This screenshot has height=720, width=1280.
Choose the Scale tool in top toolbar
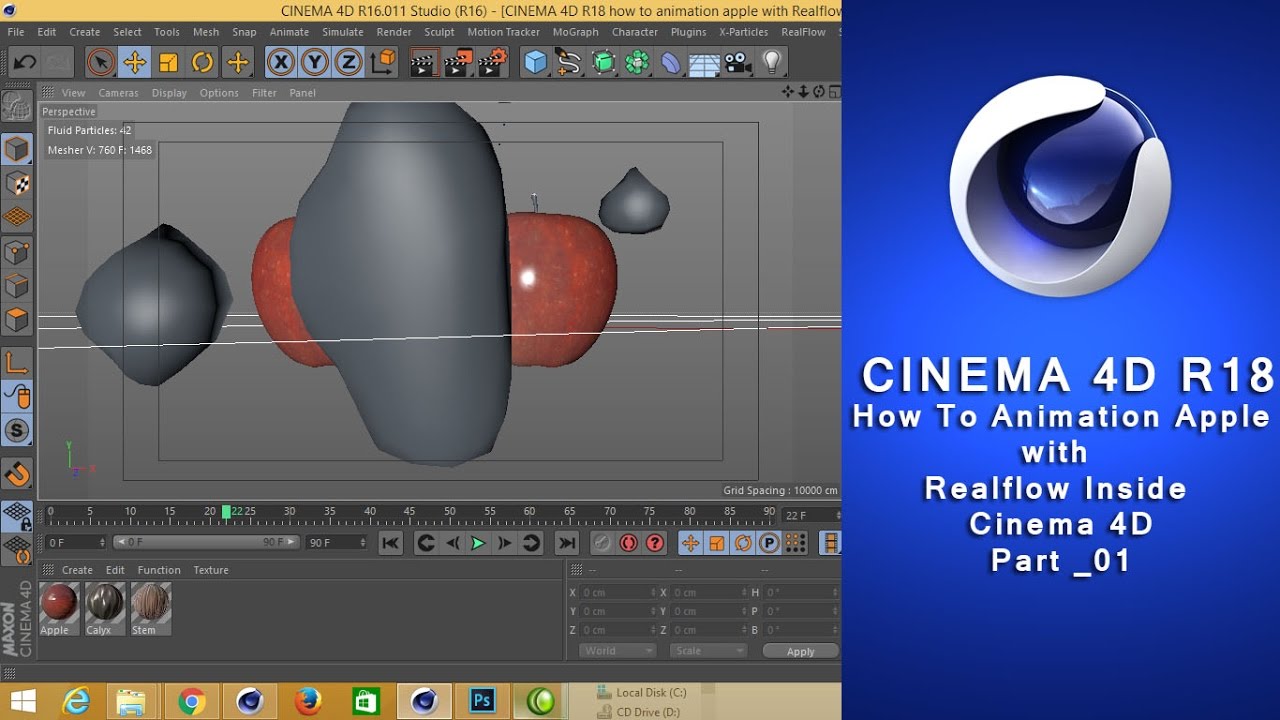click(x=168, y=63)
